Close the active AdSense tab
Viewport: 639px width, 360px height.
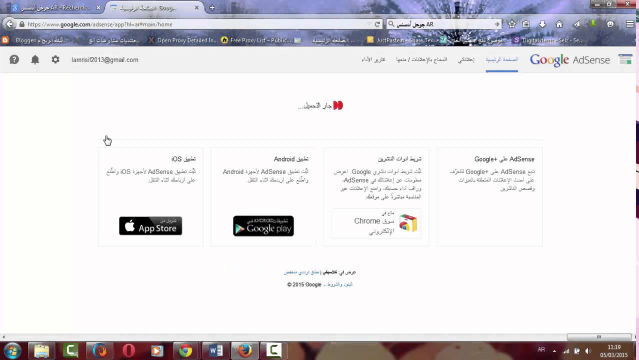tap(196, 7)
